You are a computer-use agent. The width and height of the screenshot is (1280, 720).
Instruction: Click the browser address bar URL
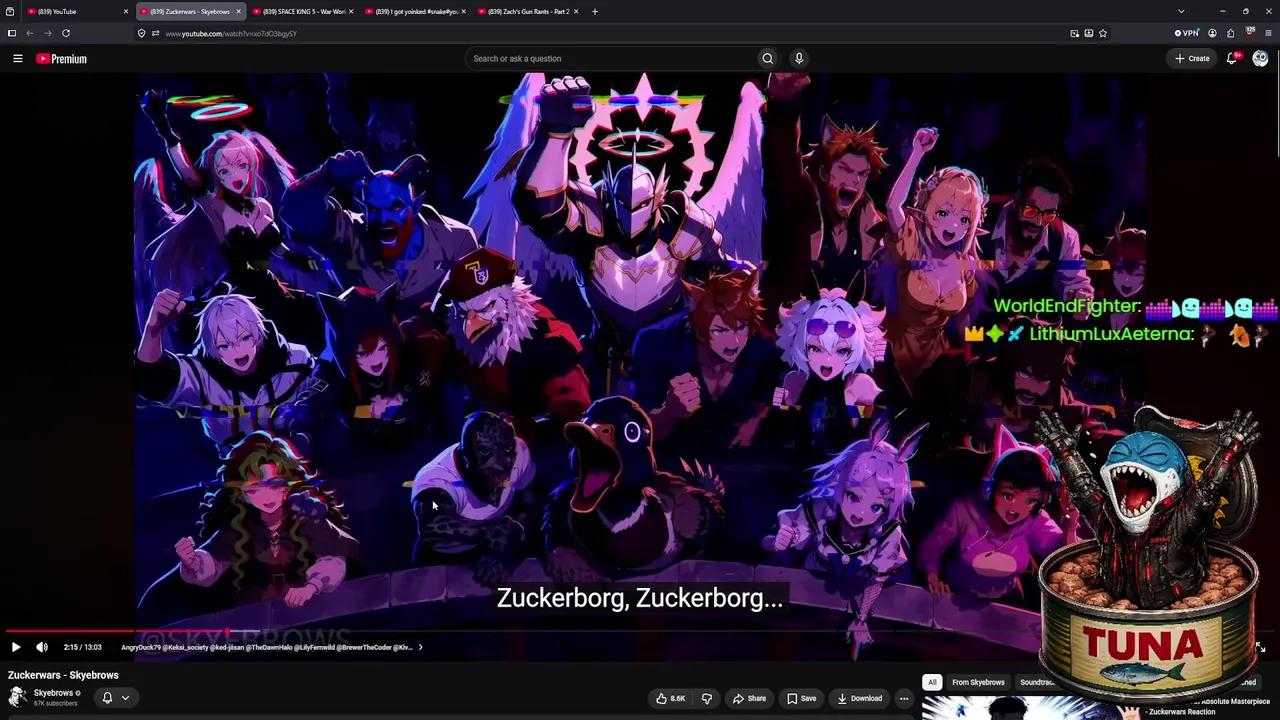(x=231, y=33)
